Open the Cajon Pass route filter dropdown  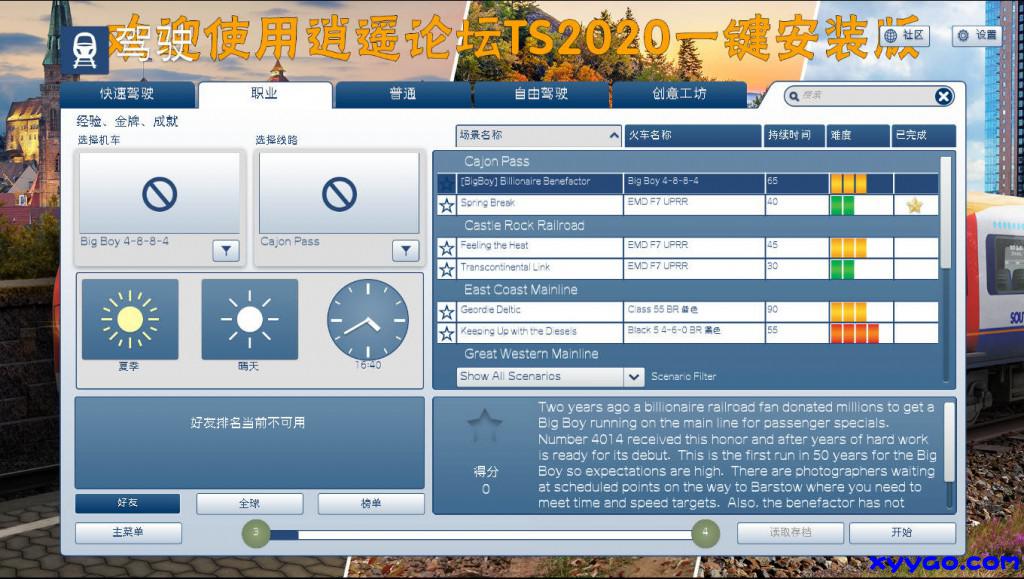point(405,251)
